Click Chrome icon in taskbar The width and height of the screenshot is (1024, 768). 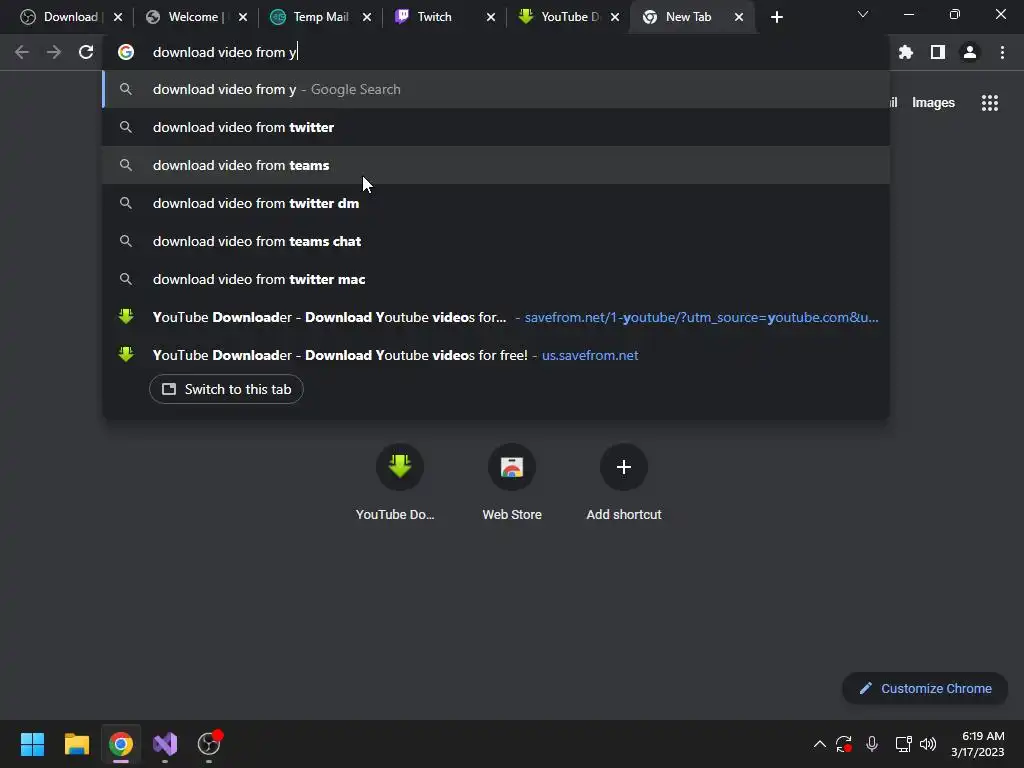pos(120,744)
